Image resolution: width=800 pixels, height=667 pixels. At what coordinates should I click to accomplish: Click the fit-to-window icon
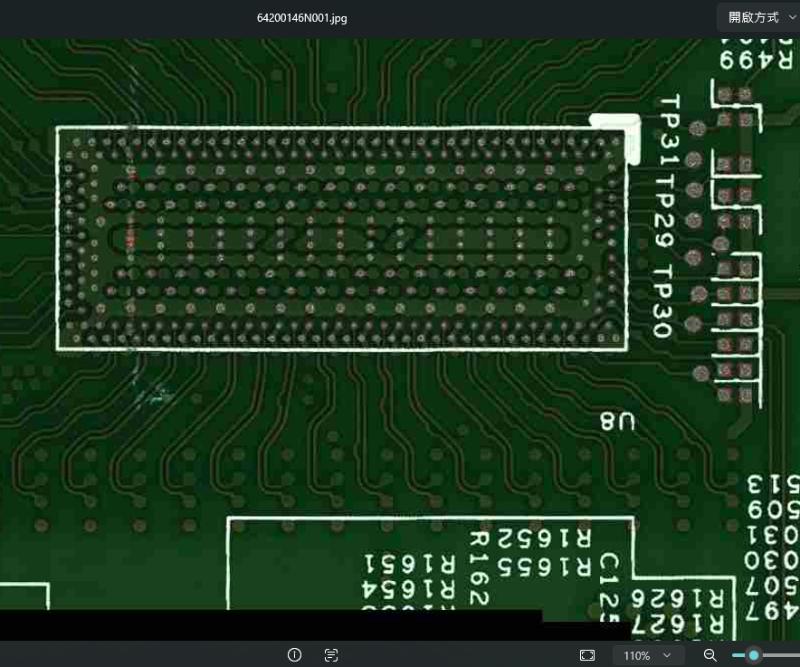(x=587, y=655)
